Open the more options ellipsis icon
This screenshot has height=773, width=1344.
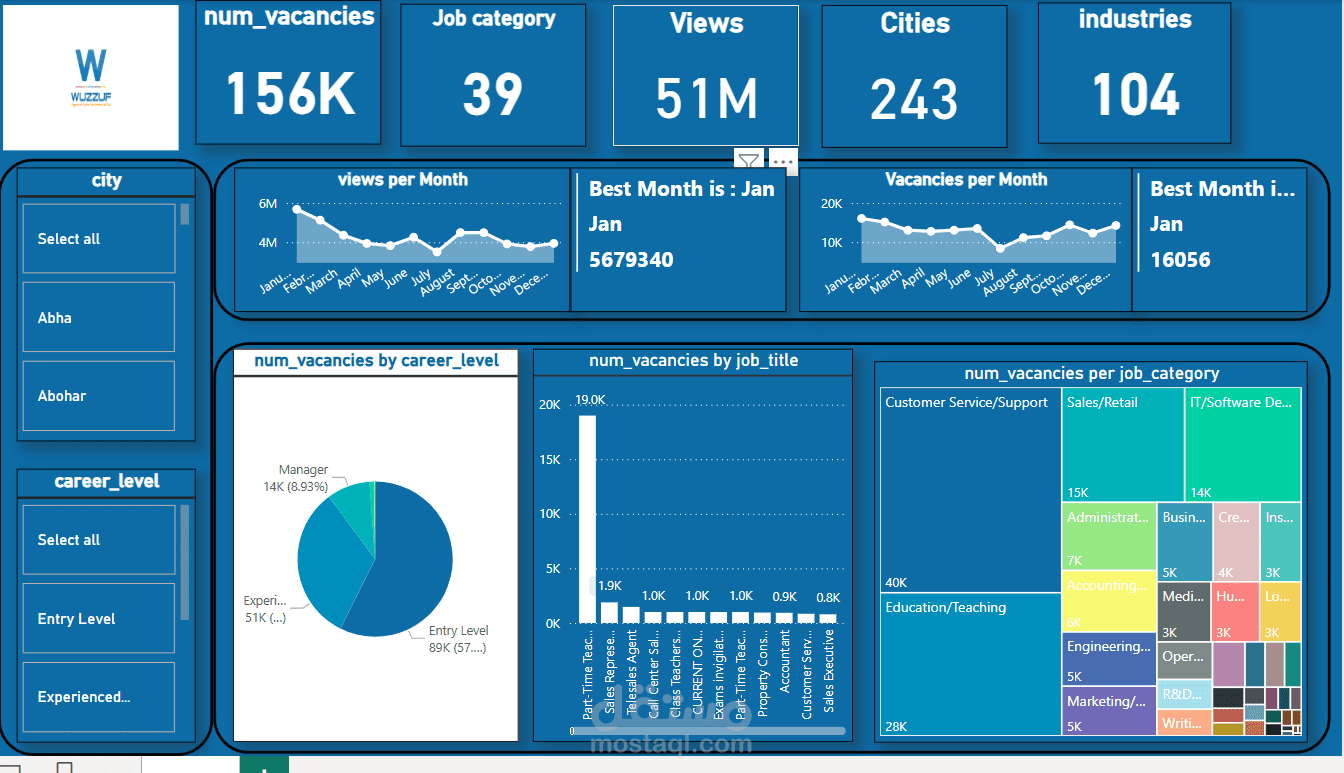point(782,161)
